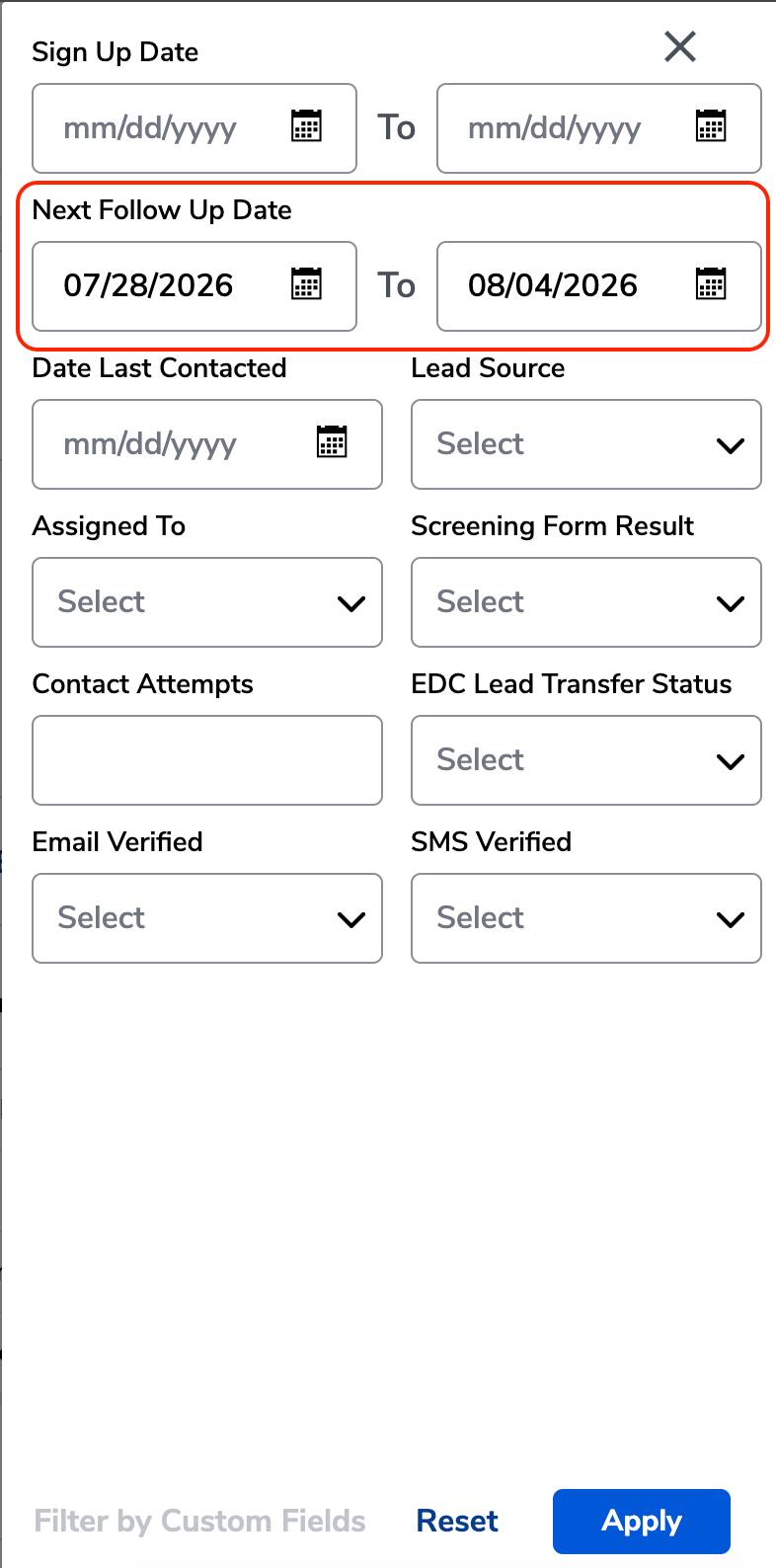
Task: Edit the 07/28/2026 follow up date
Action: pos(194,286)
